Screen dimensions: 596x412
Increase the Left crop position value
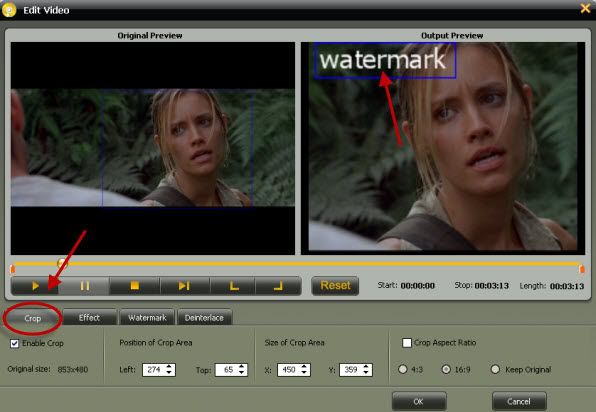pyautogui.click(x=169, y=367)
